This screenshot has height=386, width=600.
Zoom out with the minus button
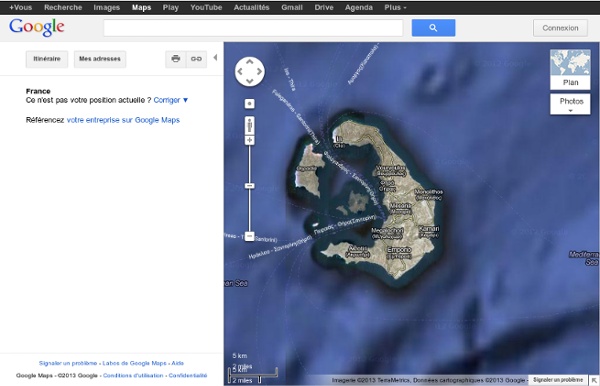click(249, 236)
